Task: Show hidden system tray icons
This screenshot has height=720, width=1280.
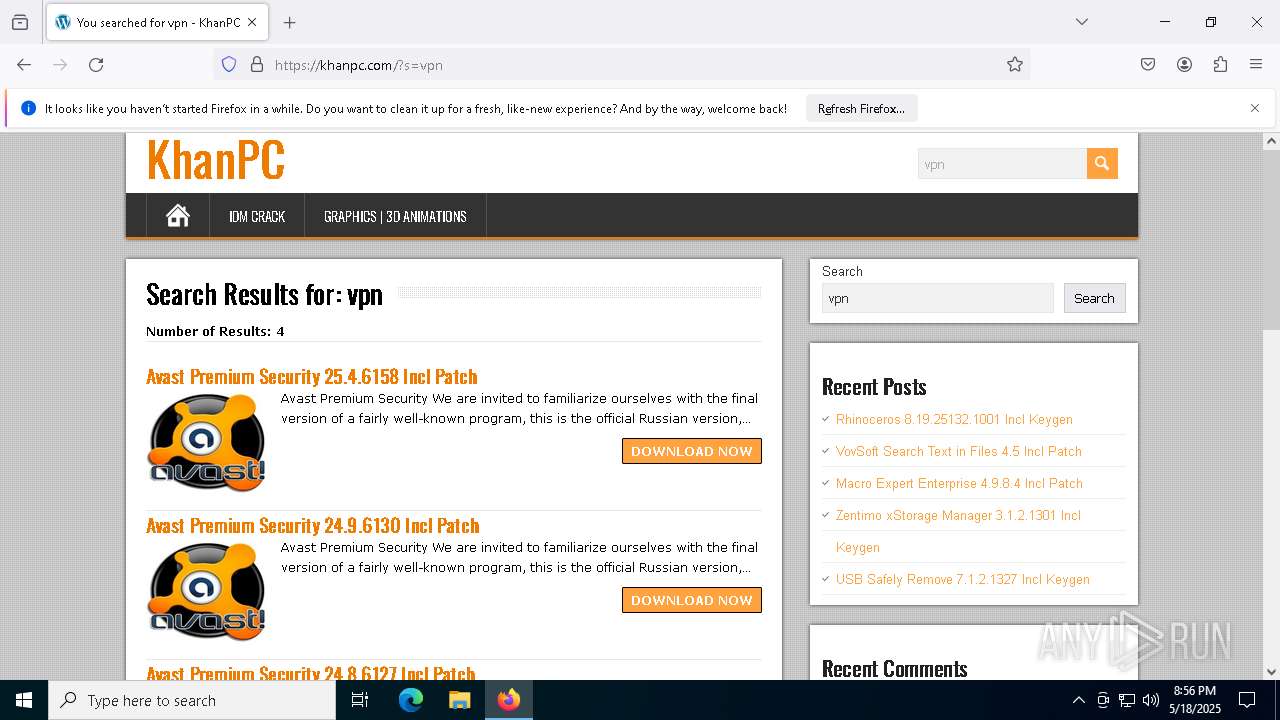Action: 1078,700
